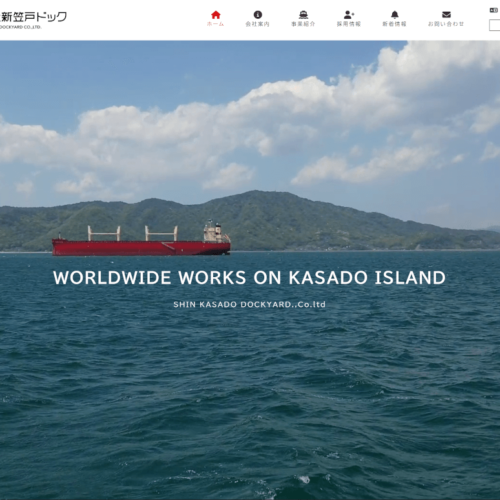Open 採用情報 via the person-plus icon
The height and width of the screenshot is (500, 500).
[349, 15]
